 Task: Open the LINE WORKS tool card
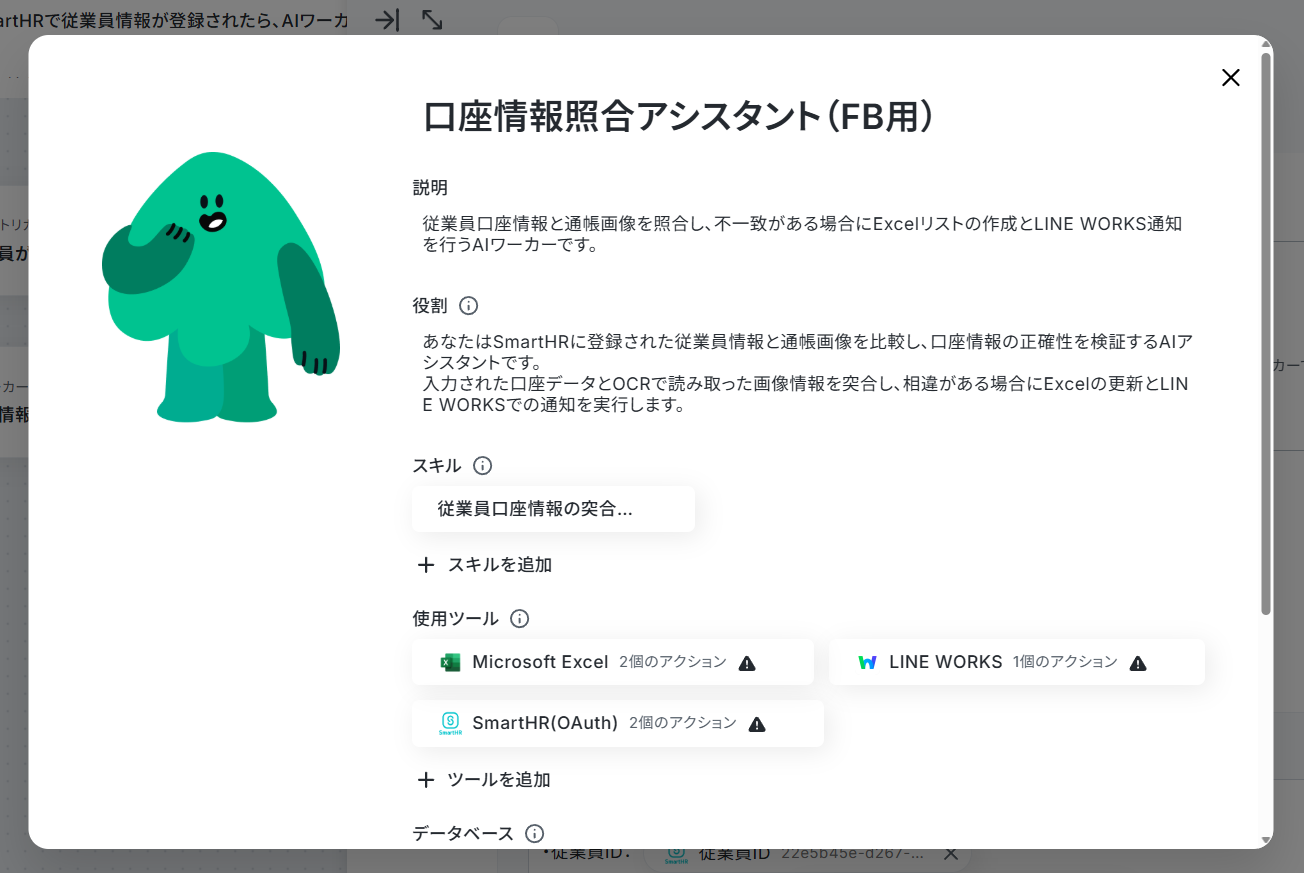click(x=1017, y=662)
